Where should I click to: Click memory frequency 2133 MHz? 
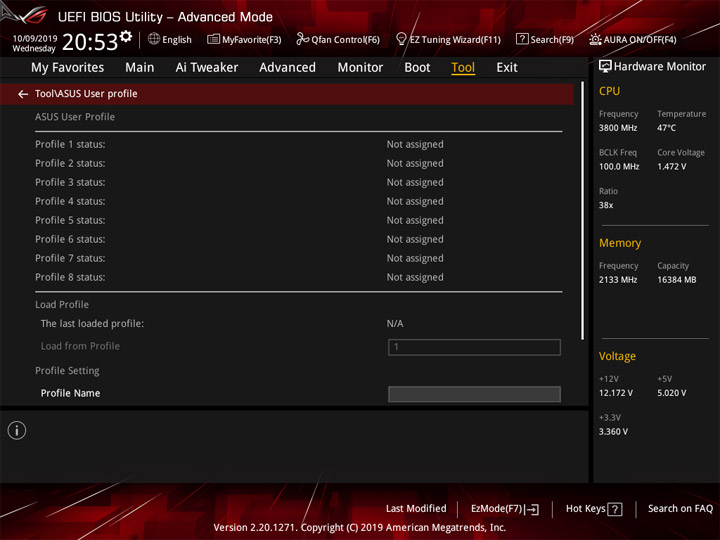618,280
